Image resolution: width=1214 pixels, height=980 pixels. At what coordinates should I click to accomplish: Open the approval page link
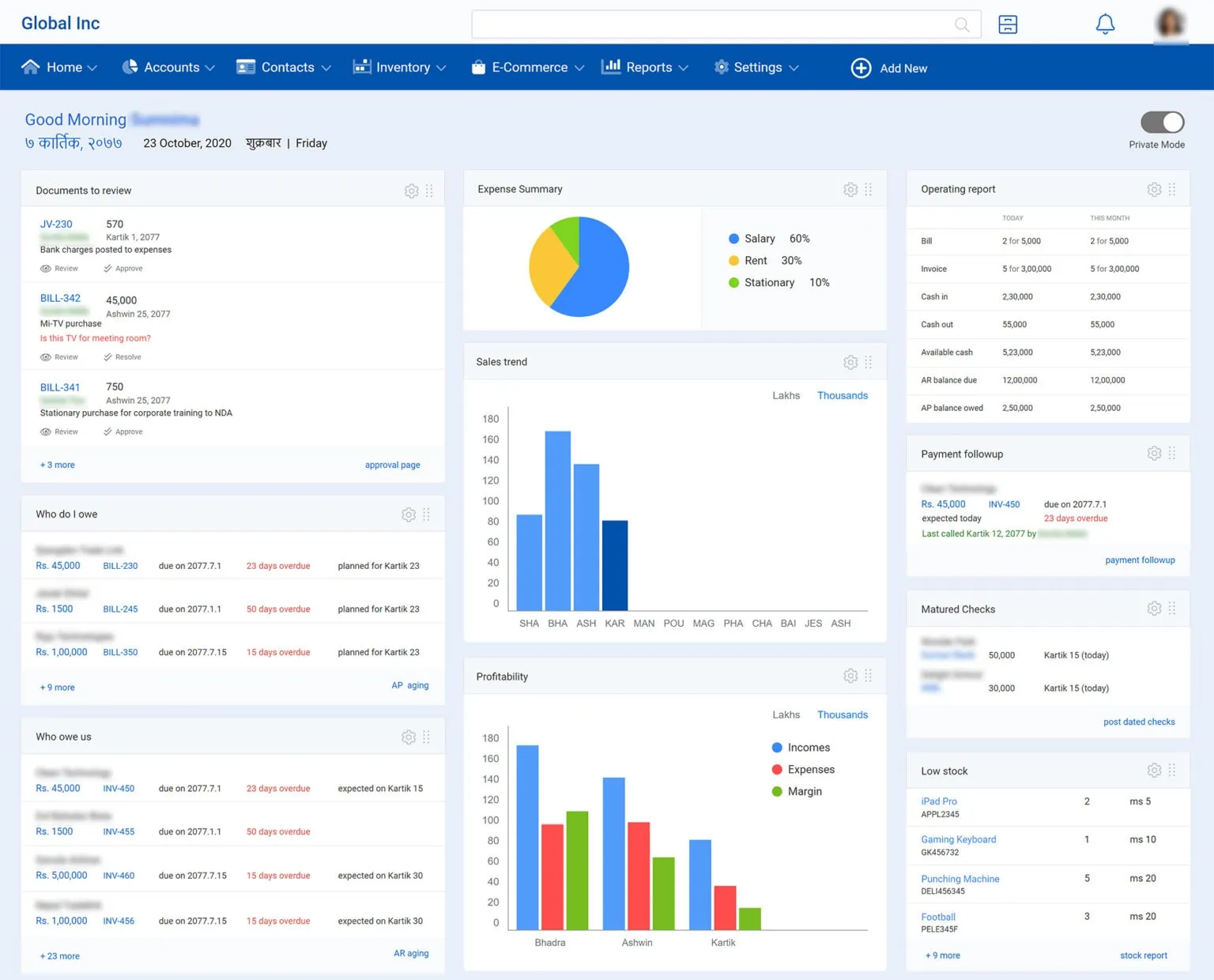point(392,465)
